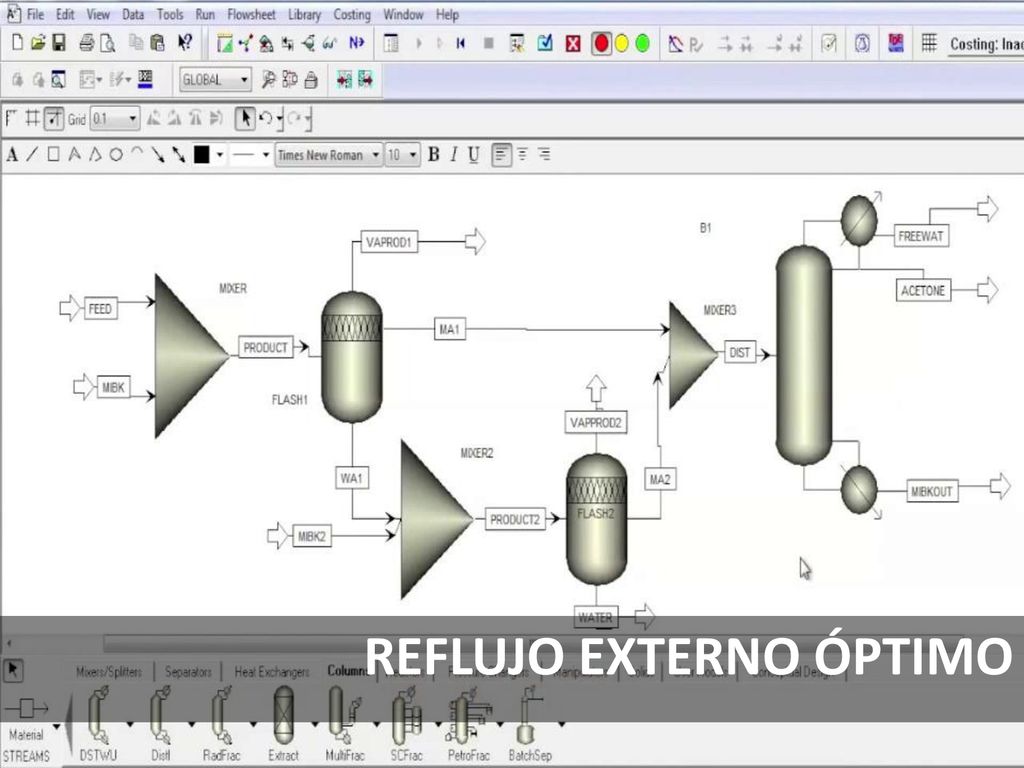Switch to Mixers/Splitters tab
The height and width of the screenshot is (768, 1024).
109,672
